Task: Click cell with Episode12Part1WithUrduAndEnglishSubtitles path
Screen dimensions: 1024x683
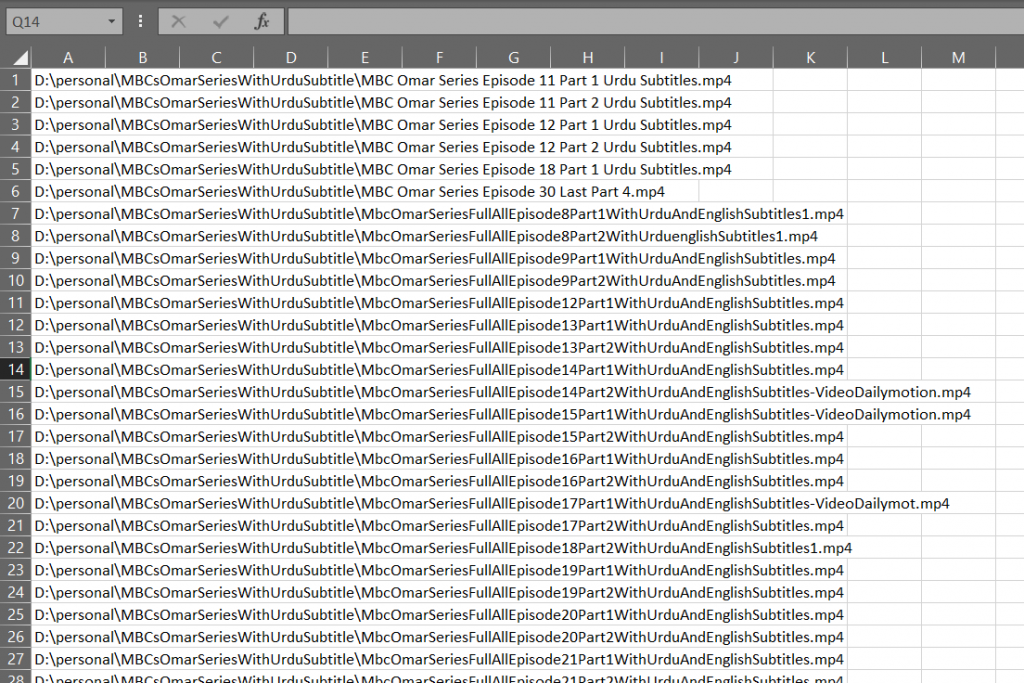Action: pos(439,303)
